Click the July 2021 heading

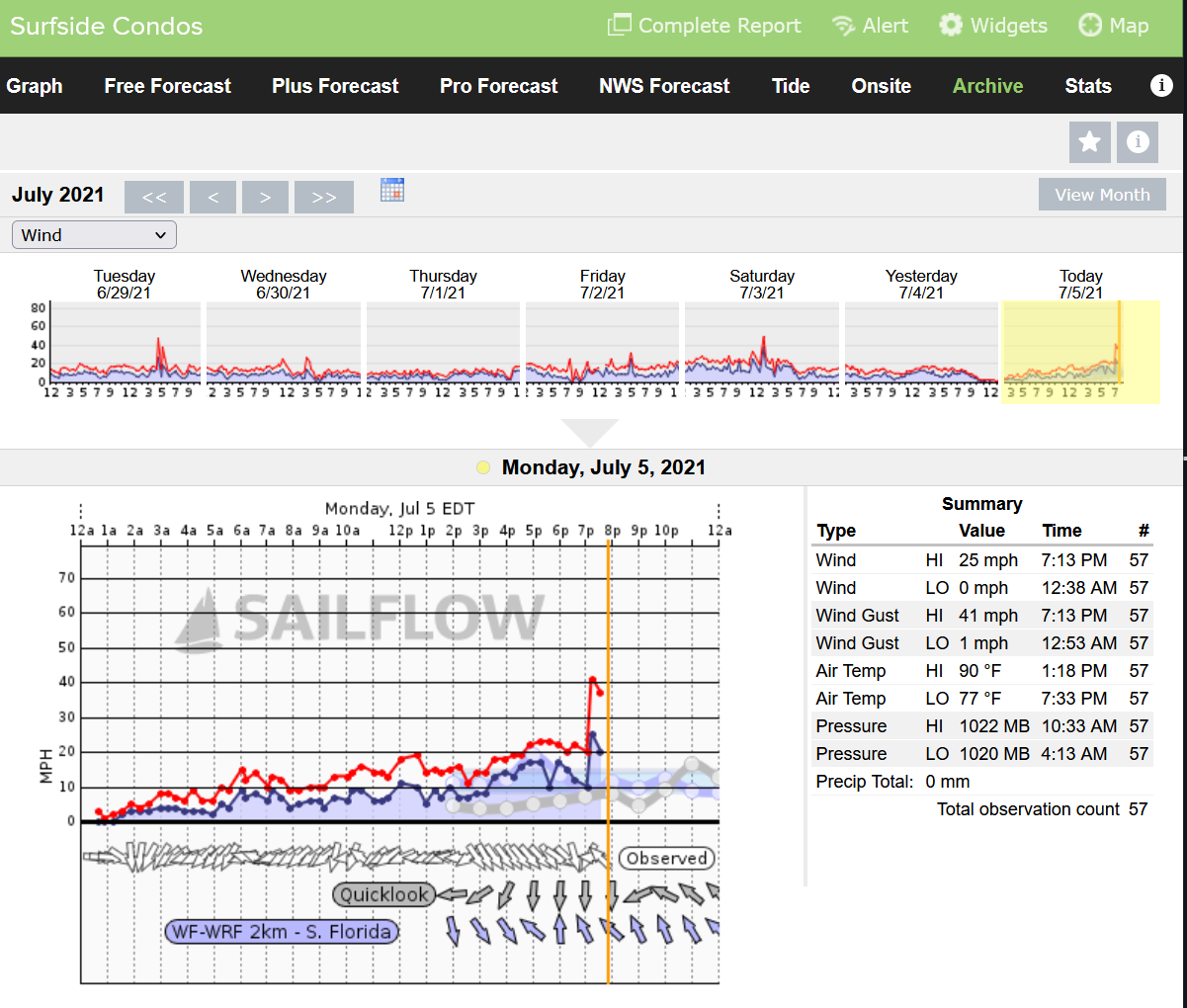58,195
